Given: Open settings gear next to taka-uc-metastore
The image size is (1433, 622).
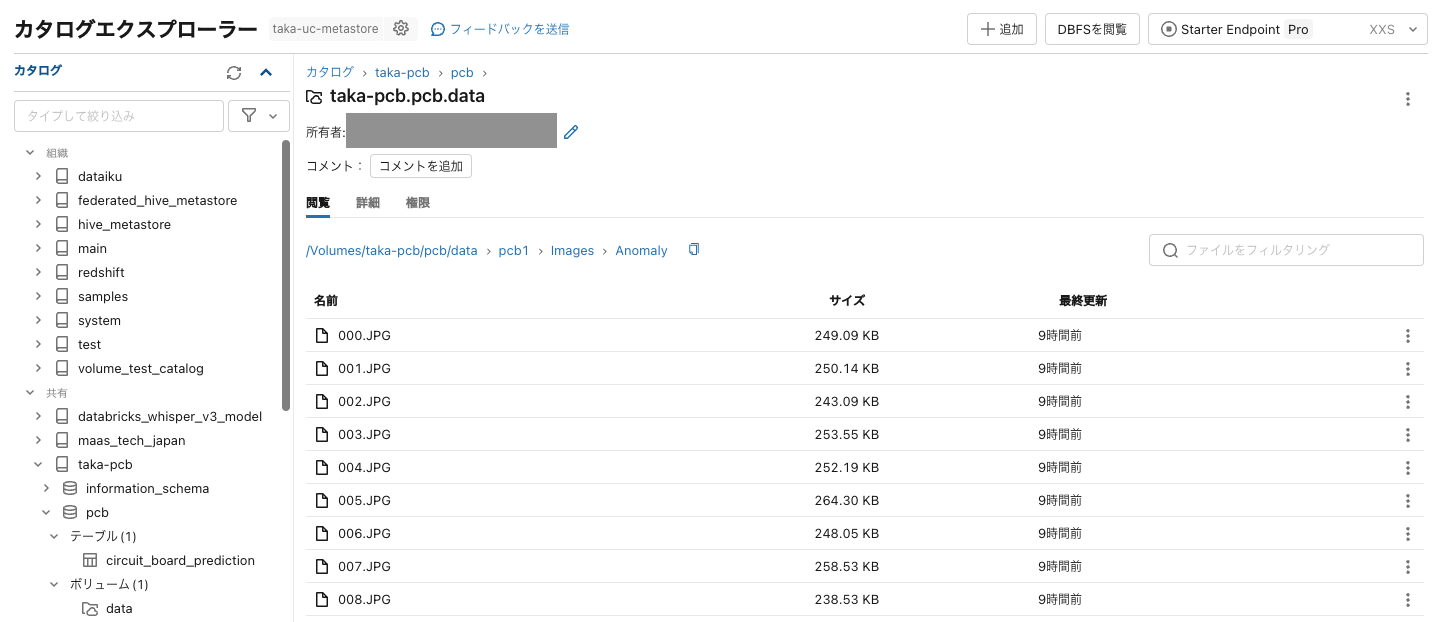Looking at the screenshot, I should 400,28.
